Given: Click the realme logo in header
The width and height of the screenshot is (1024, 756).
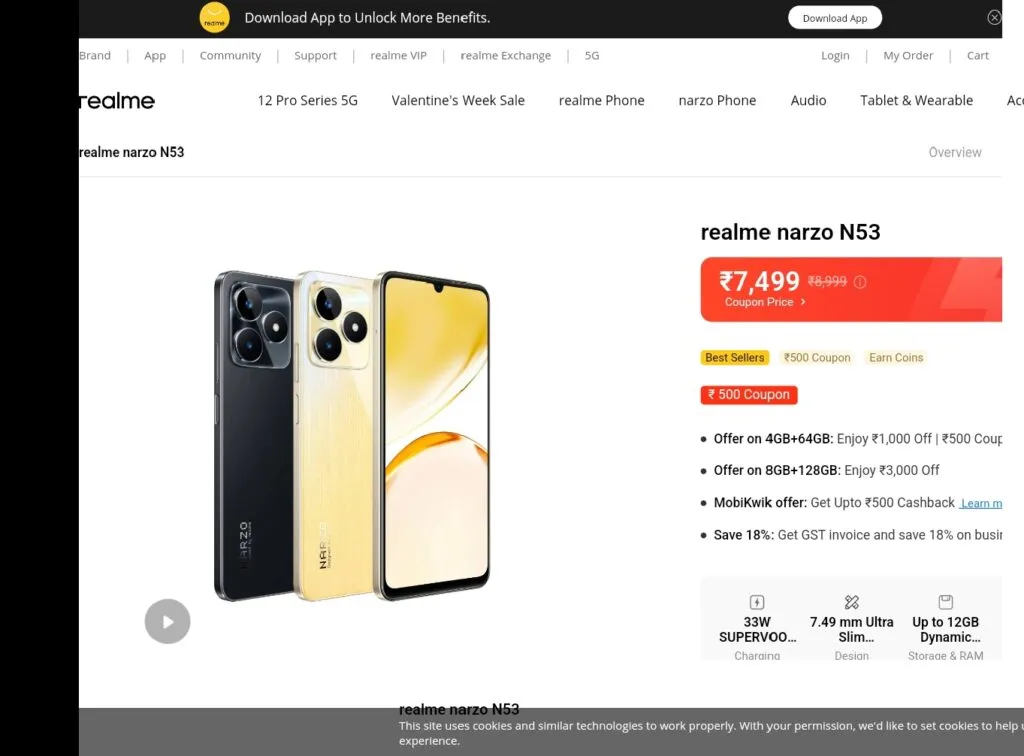Looking at the screenshot, I should 117,101.
